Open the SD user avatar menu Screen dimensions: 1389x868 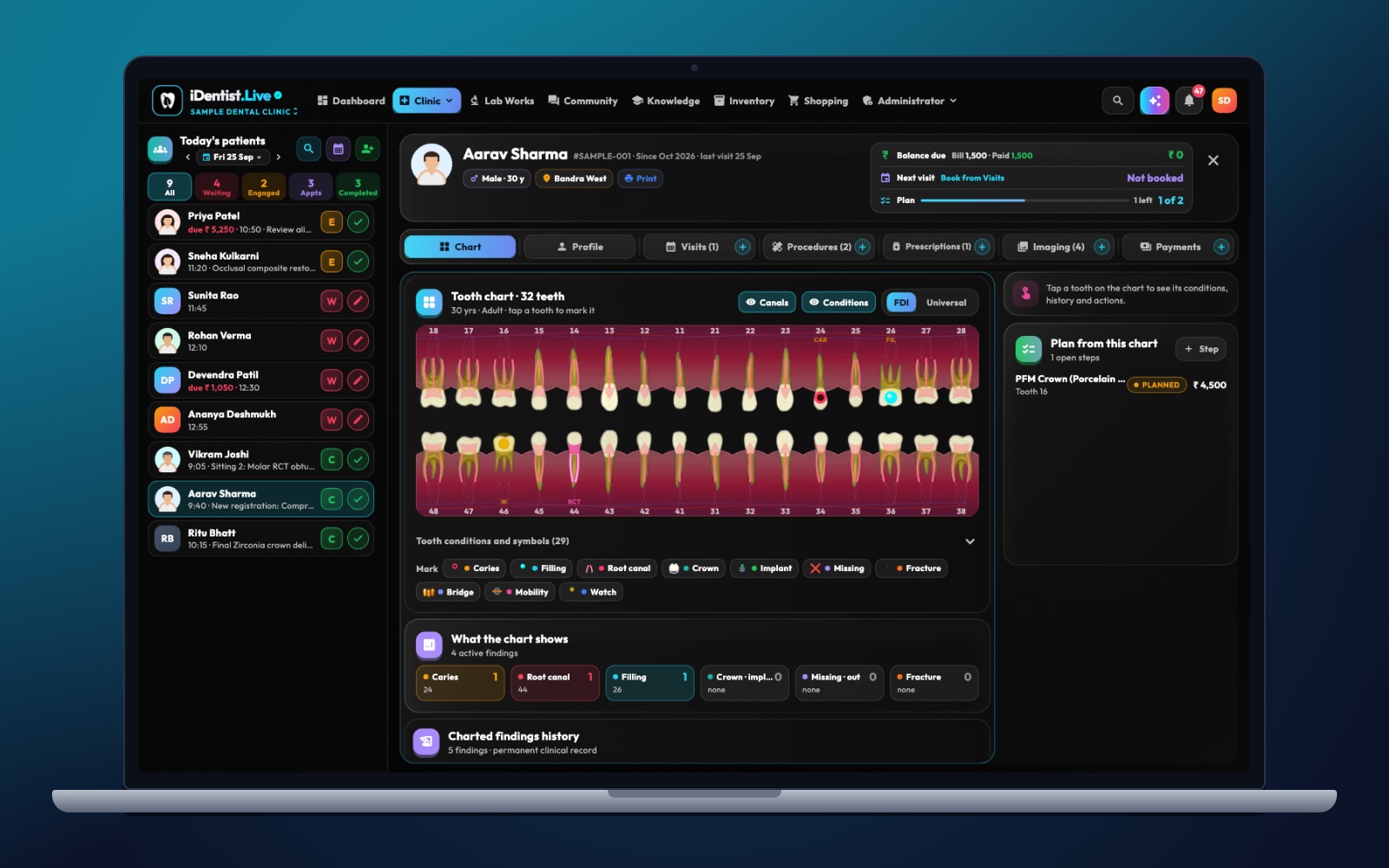[x=1224, y=101]
